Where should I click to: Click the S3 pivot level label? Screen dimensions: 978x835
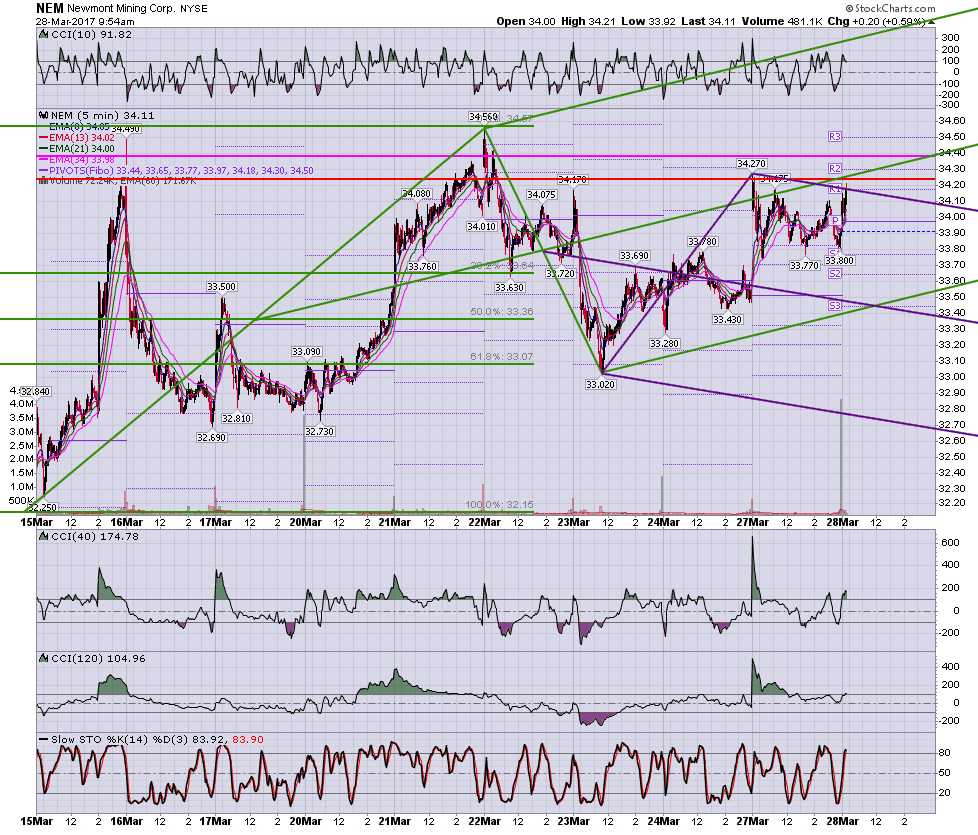click(x=835, y=306)
